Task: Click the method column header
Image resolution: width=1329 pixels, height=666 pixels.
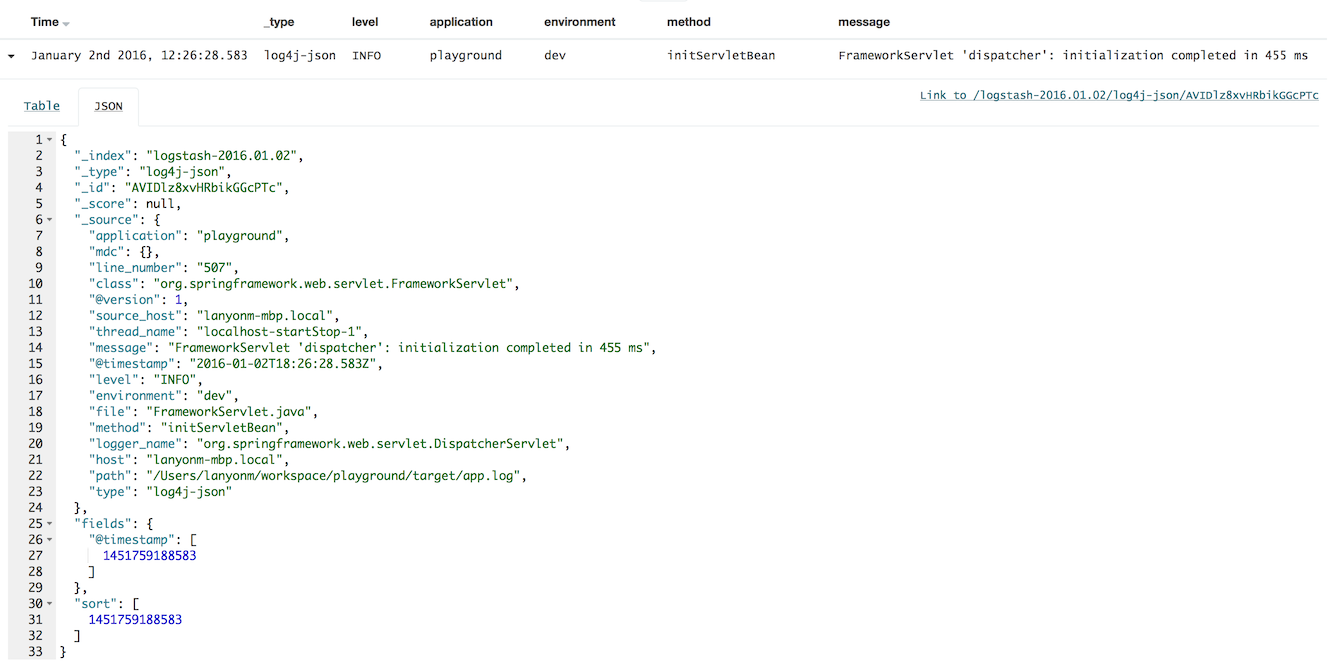Action: [689, 21]
